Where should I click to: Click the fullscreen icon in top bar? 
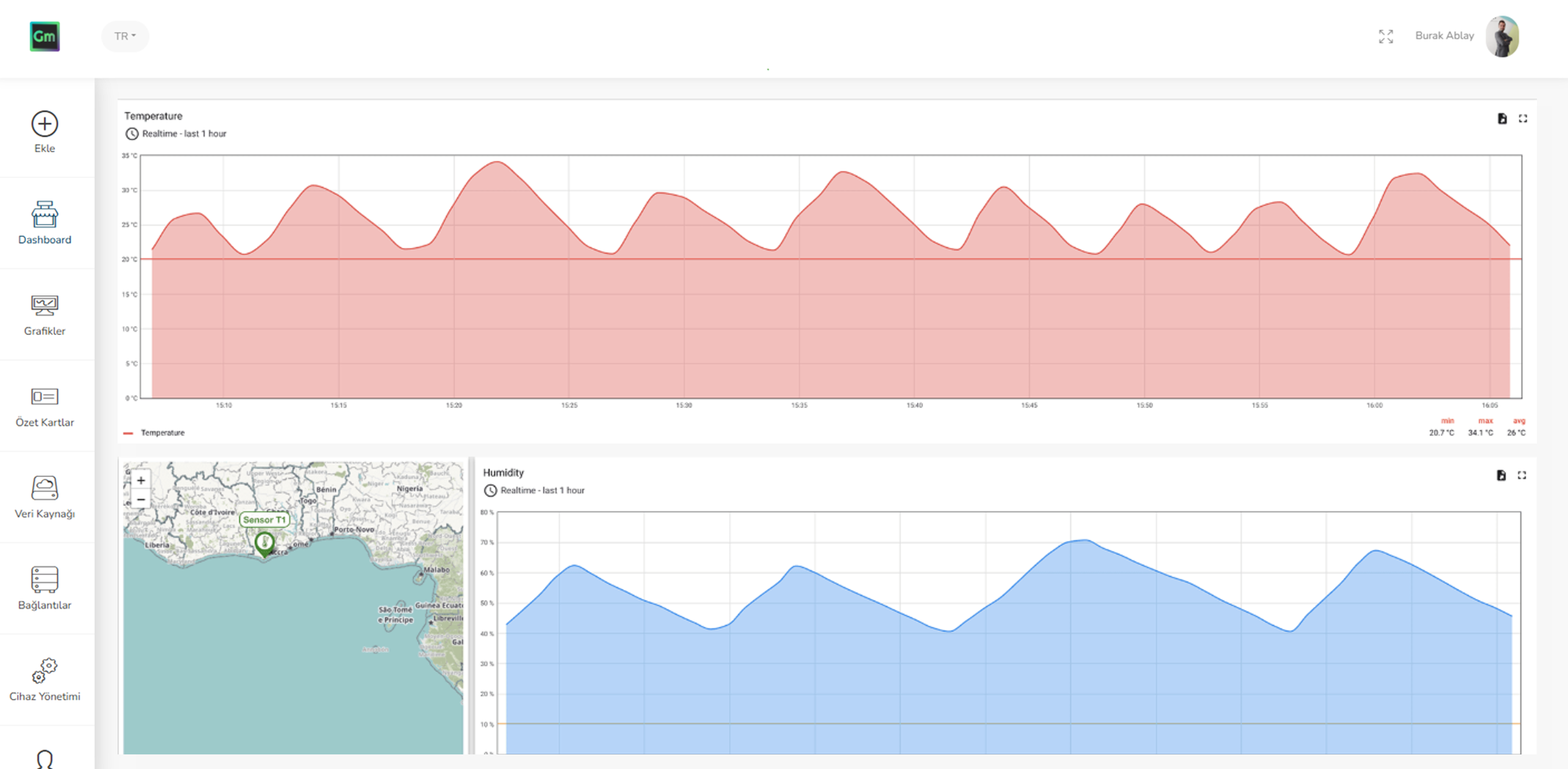(1387, 37)
